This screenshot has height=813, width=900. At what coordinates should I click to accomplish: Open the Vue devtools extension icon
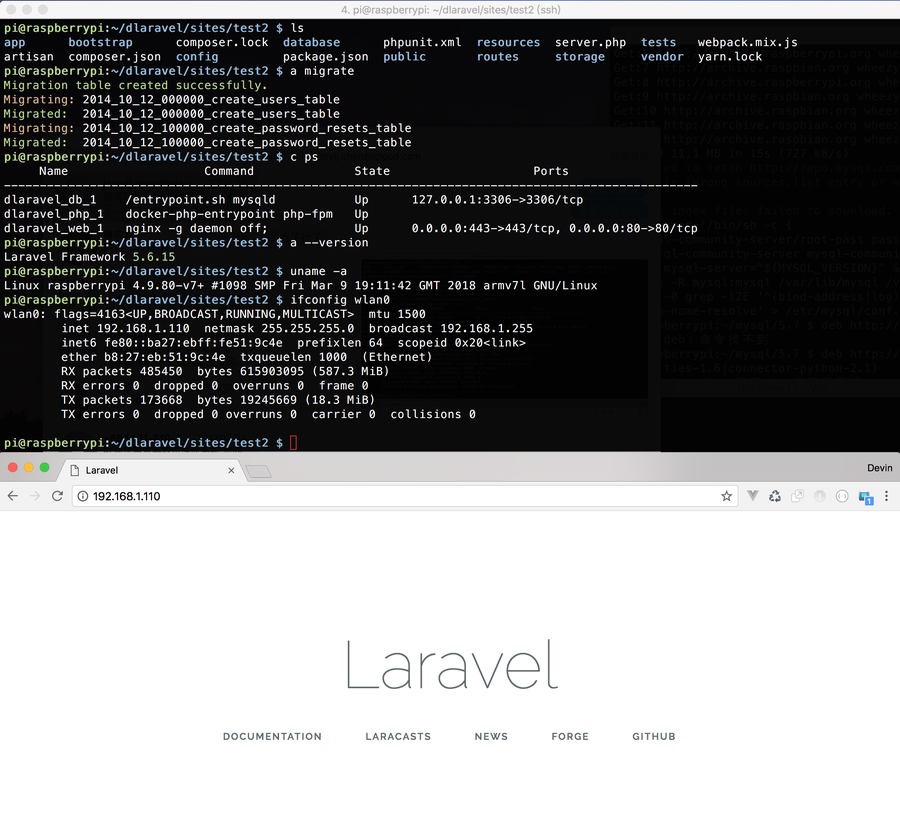[x=752, y=496]
